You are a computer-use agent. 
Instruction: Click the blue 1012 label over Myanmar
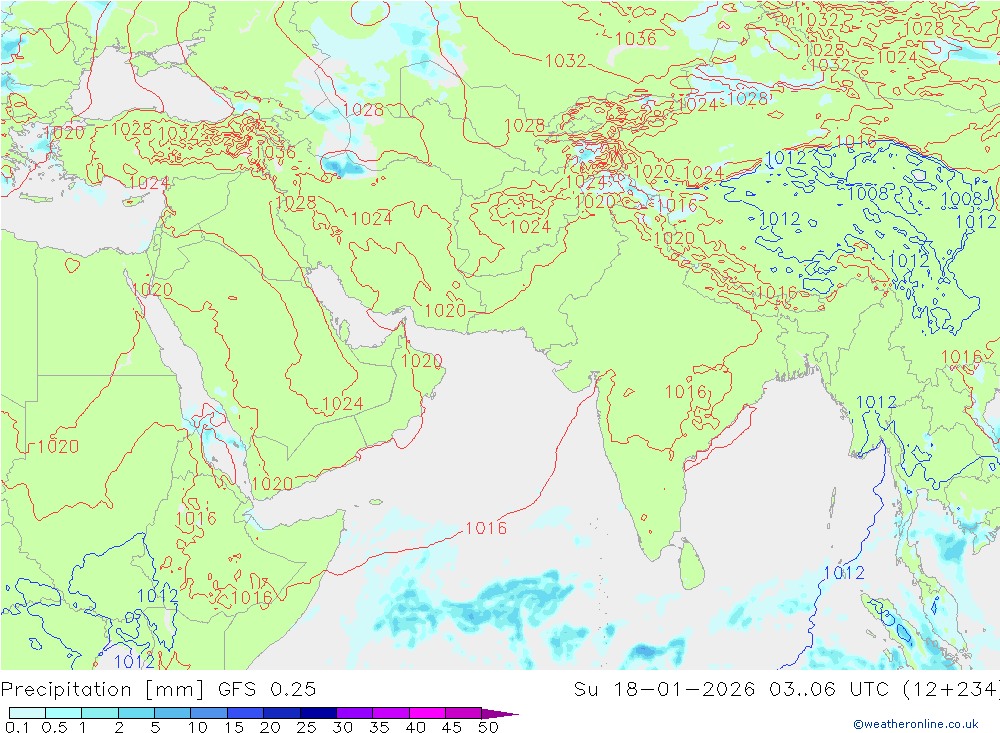pos(876,403)
